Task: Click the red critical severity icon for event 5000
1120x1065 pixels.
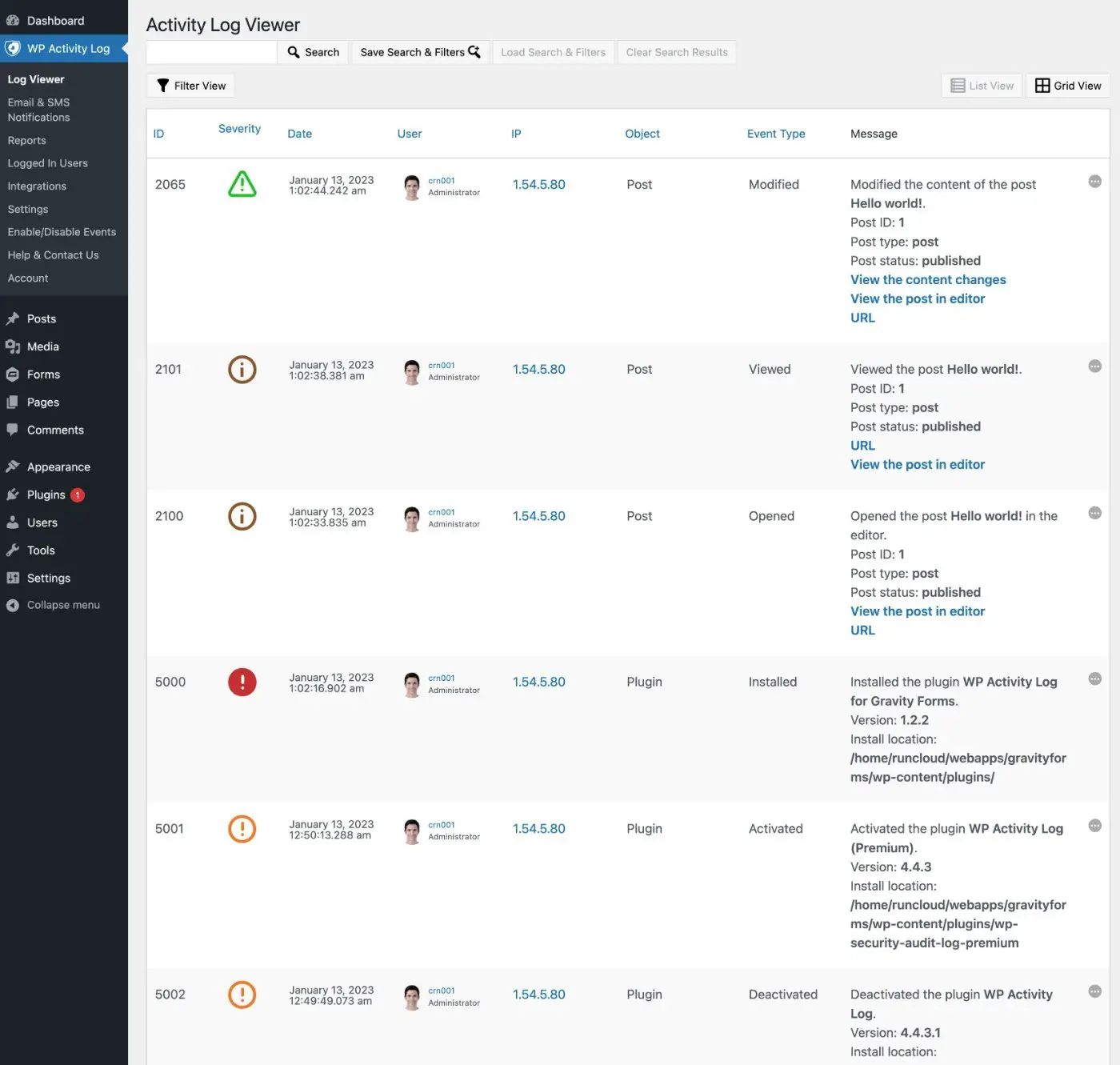Action: tap(242, 683)
